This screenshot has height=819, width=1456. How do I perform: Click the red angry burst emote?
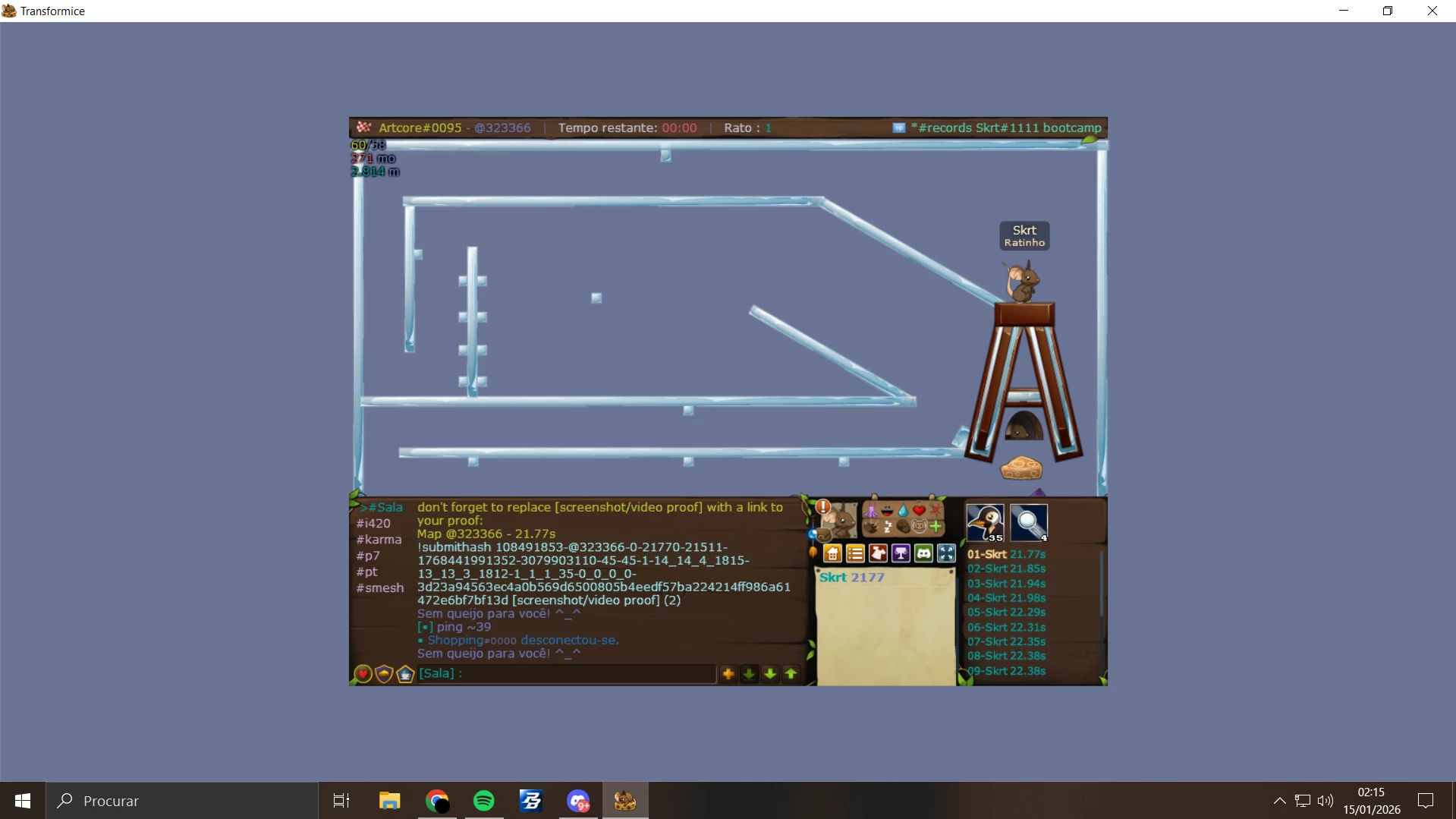[x=935, y=511]
